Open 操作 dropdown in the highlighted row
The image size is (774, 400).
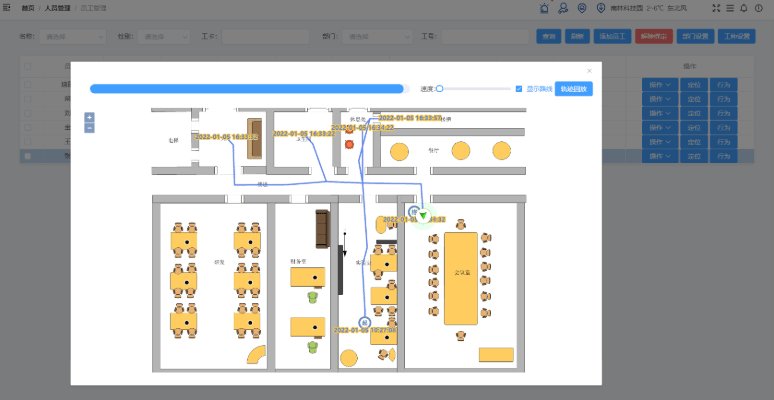pos(660,156)
